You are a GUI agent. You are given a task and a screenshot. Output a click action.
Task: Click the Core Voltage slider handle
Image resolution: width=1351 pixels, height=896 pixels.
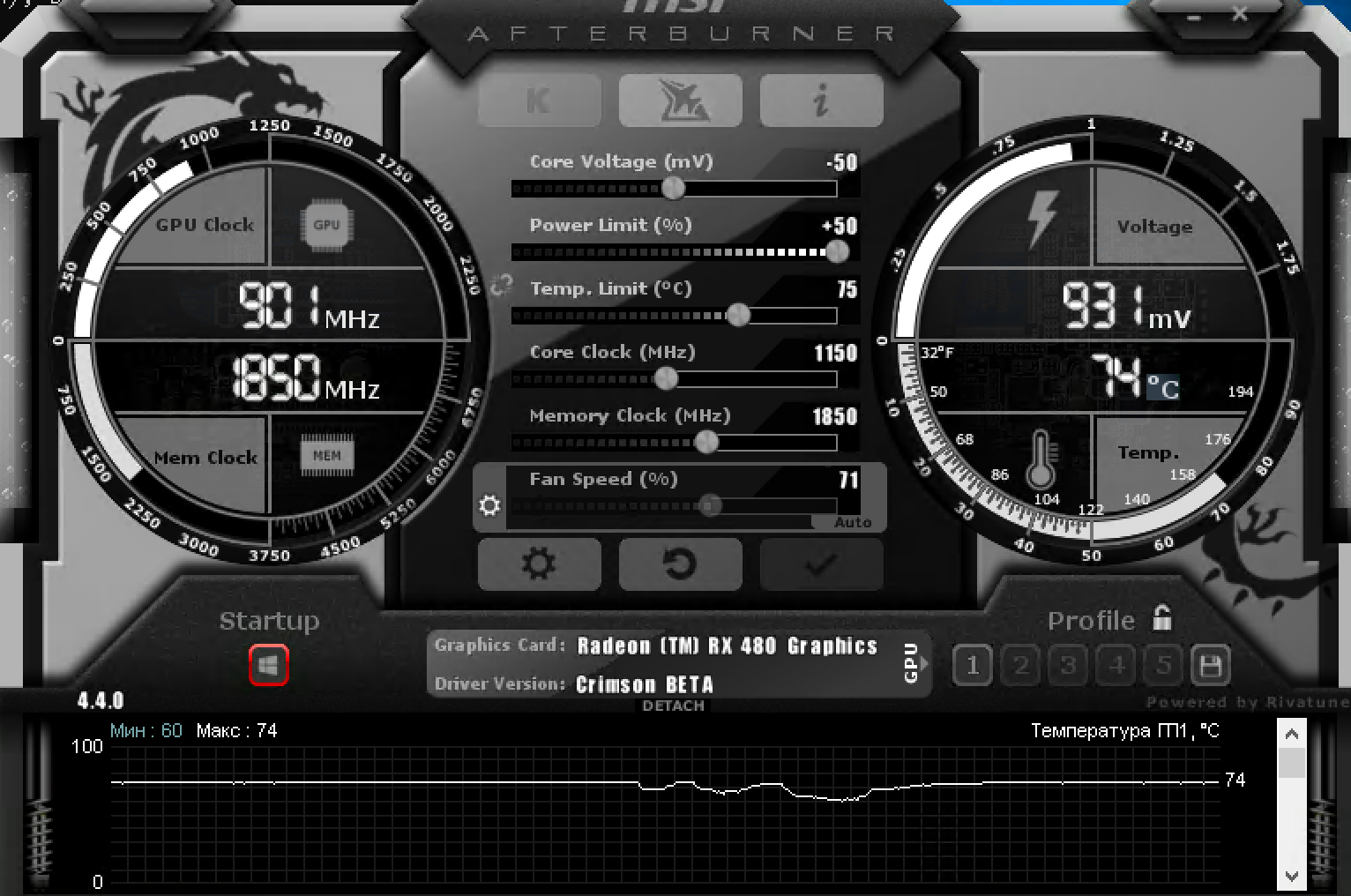pos(673,188)
